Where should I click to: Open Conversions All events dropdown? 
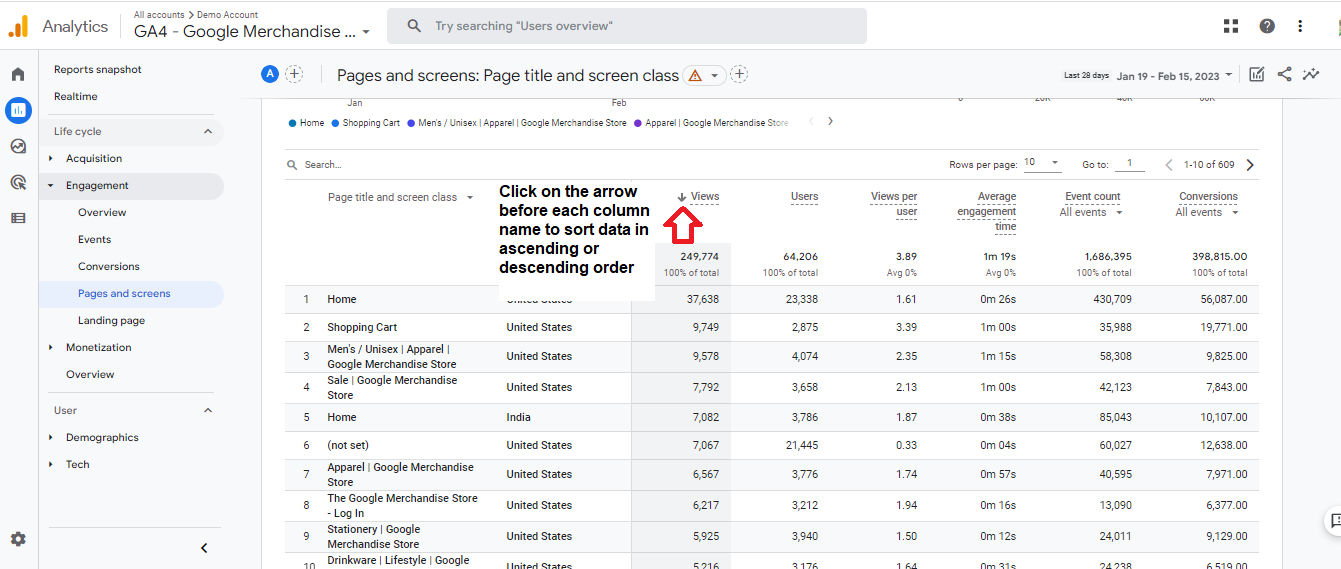(x=1207, y=212)
